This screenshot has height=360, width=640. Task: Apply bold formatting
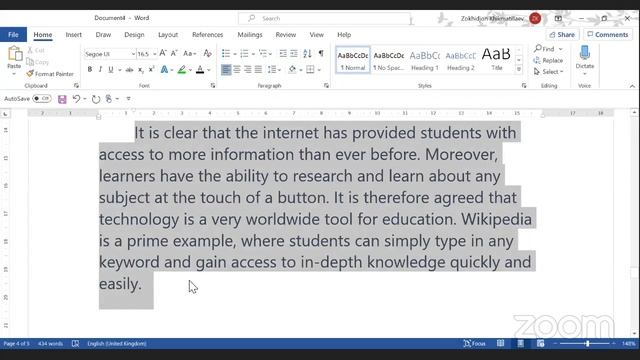(90, 70)
